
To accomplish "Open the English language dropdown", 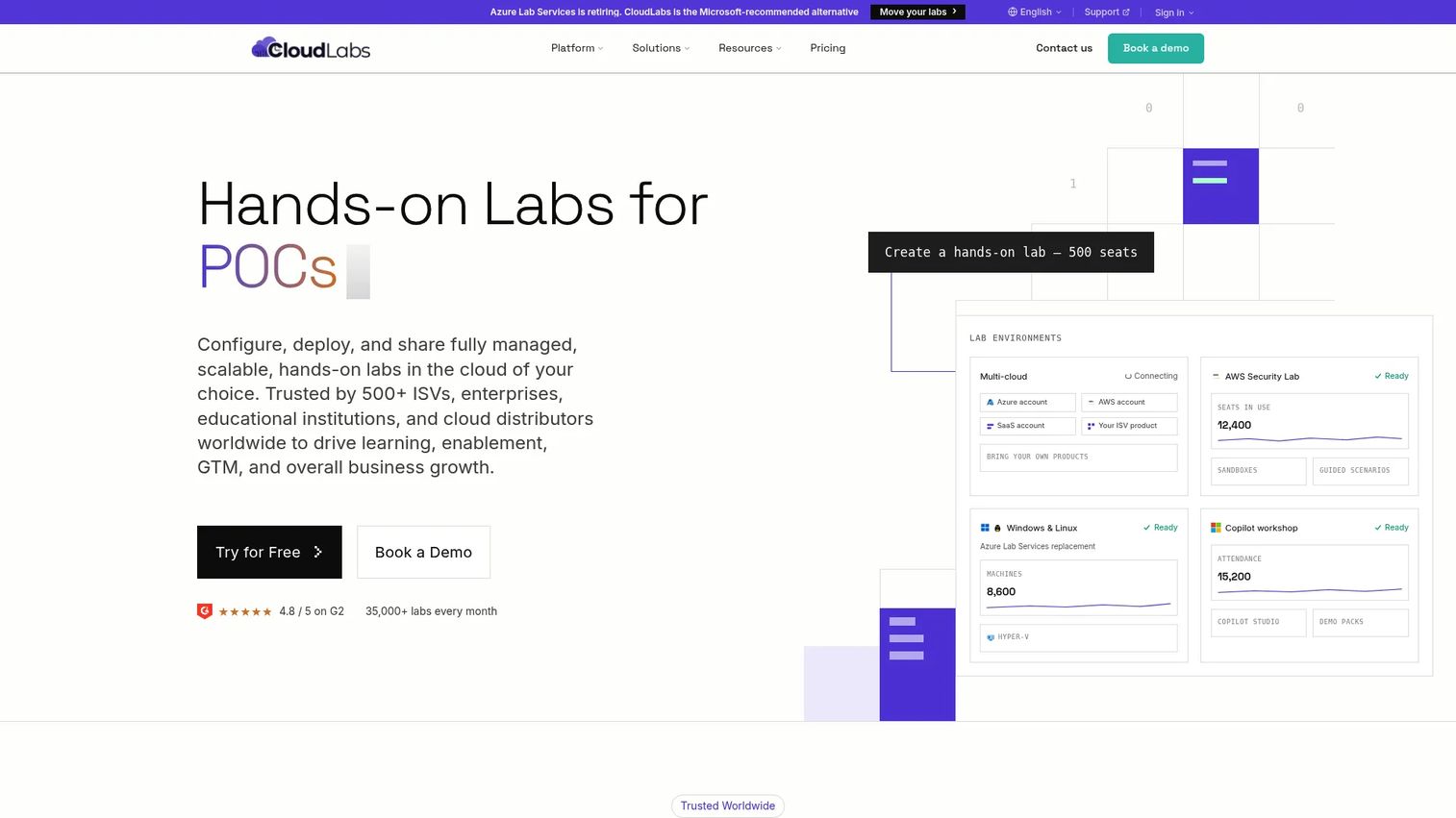I will pyautogui.click(x=1035, y=12).
